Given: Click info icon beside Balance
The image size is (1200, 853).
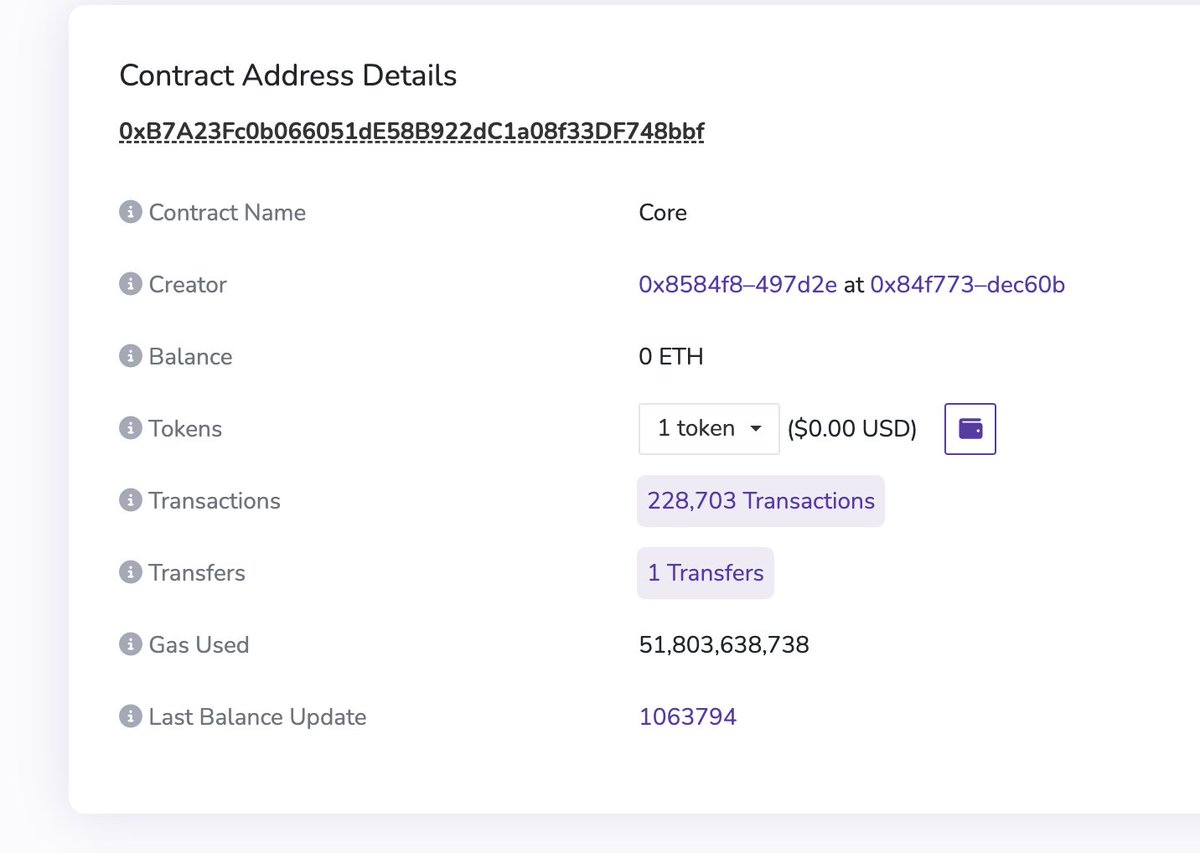Looking at the screenshot, I should [x=130, y=356].
